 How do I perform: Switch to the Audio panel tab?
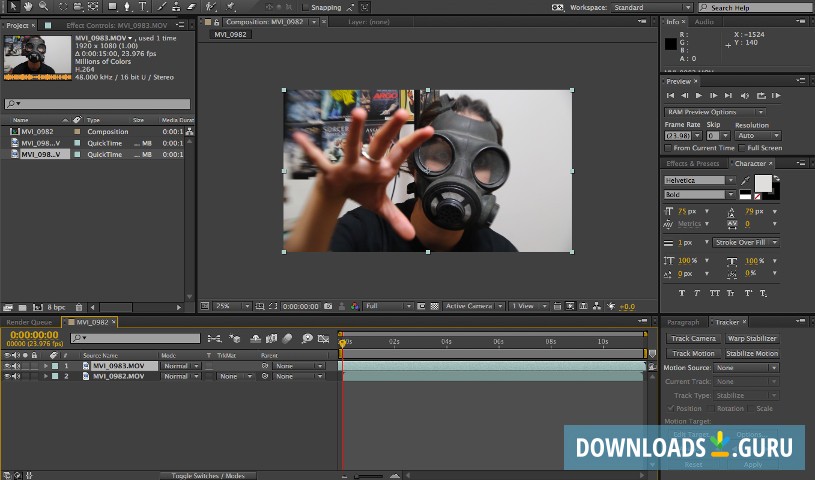[x=704, y=22]
